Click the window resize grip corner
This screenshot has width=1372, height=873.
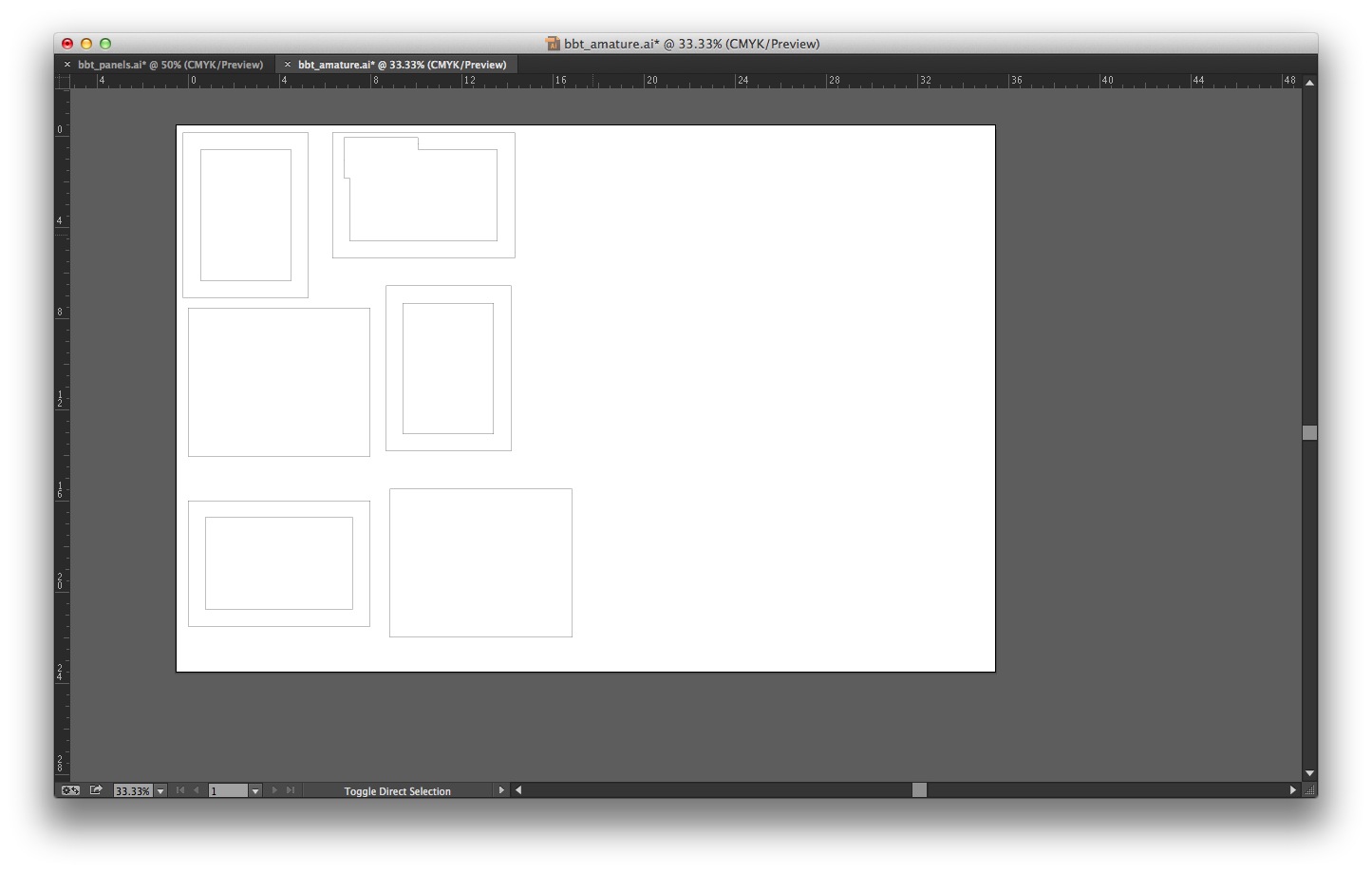(x=1309, y=790)
